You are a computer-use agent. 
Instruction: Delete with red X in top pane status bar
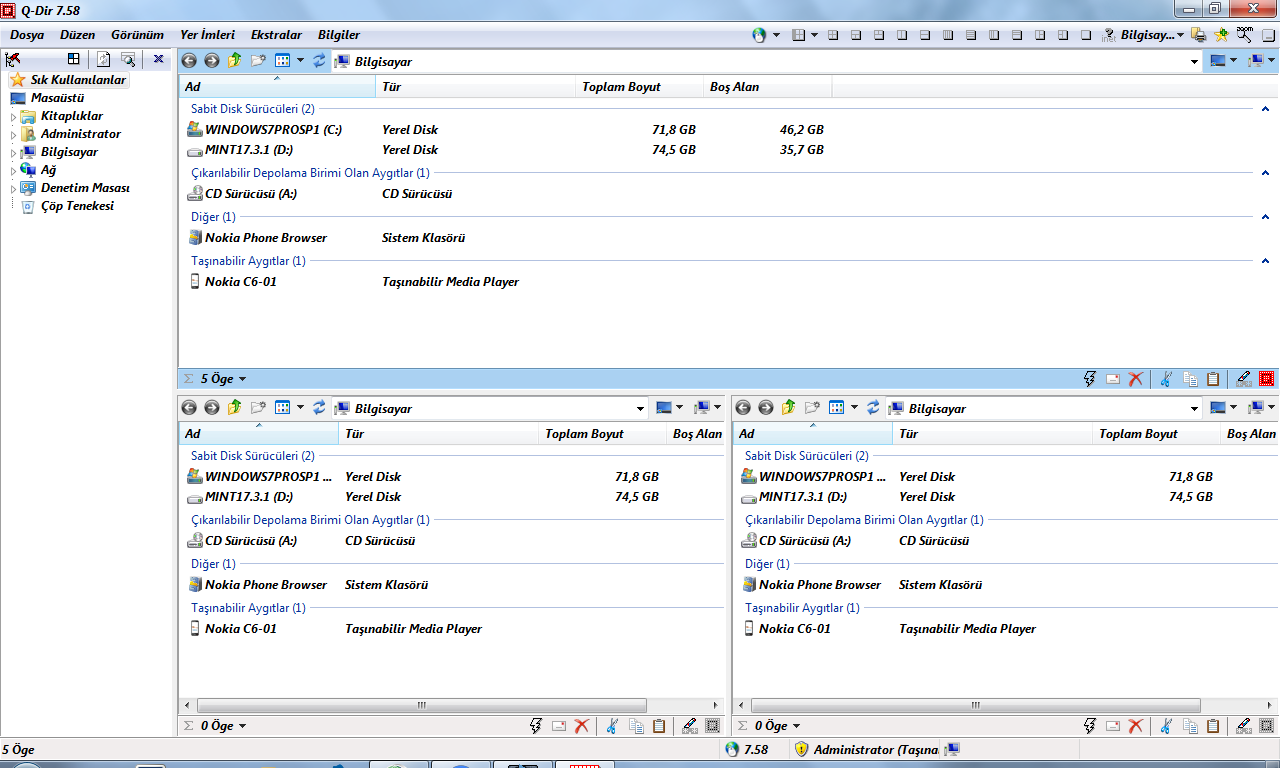[1136, 379]
